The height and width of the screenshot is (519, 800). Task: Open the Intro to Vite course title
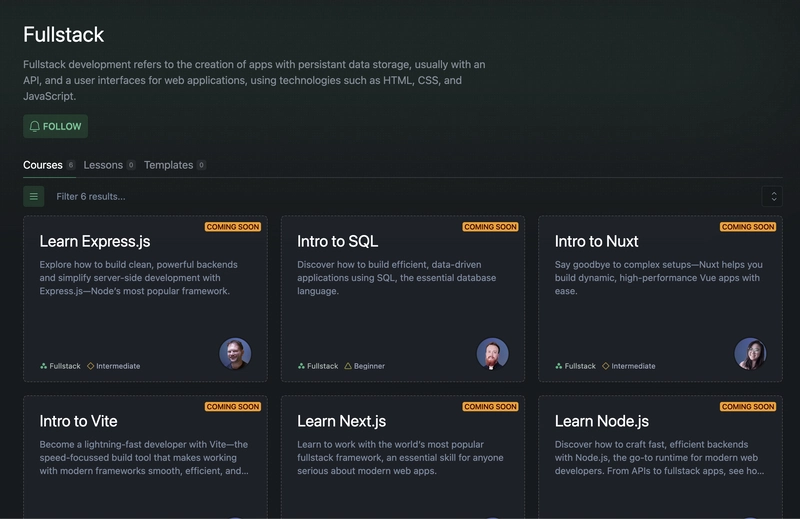(79, 421)
